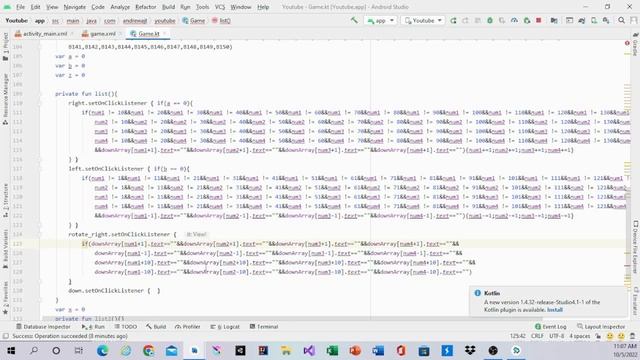The image size is (640, 360).
Task: Open the Logcat tool window
Action: (225, 327)
